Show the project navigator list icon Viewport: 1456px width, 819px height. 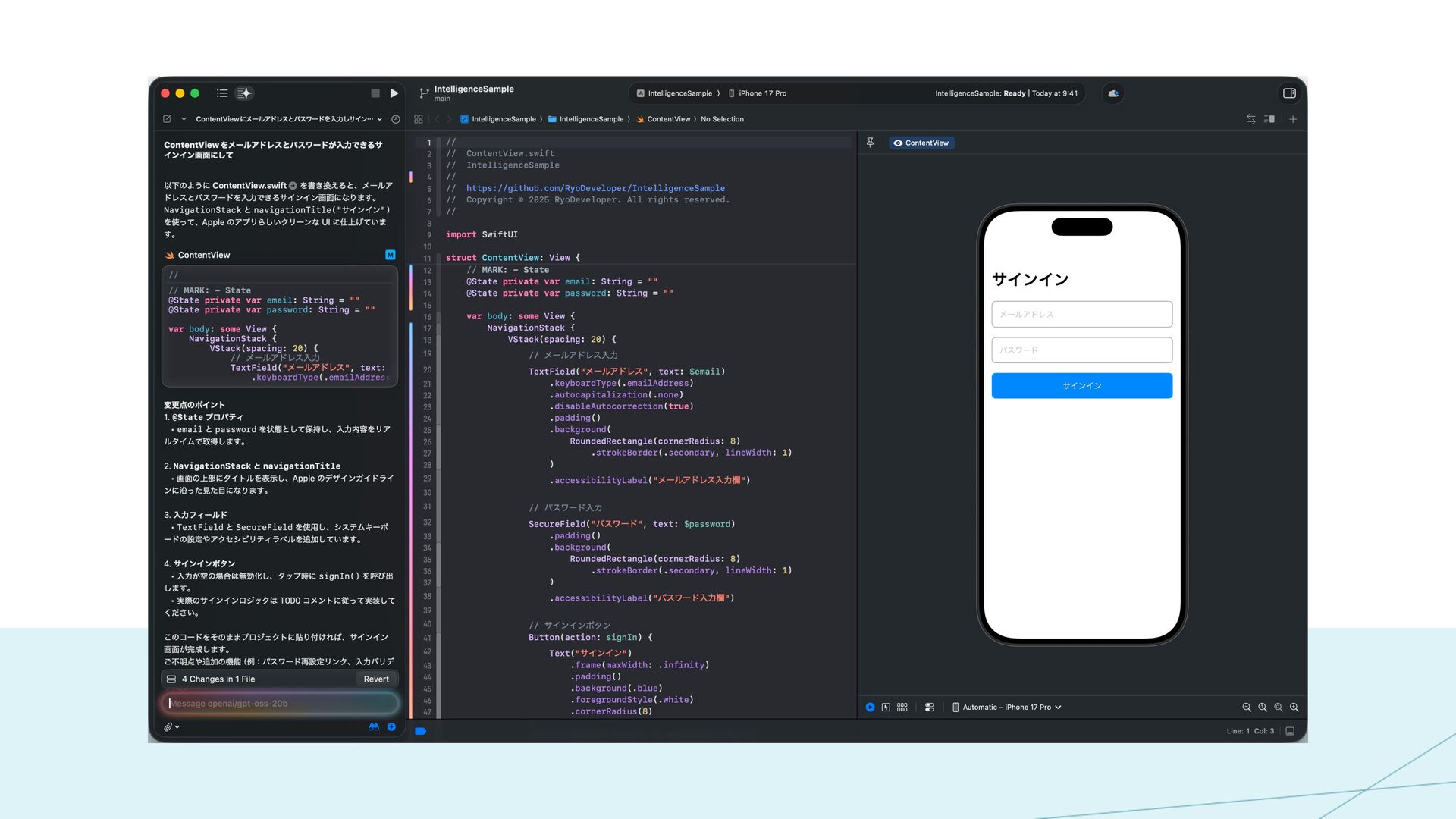coord(222,93)
